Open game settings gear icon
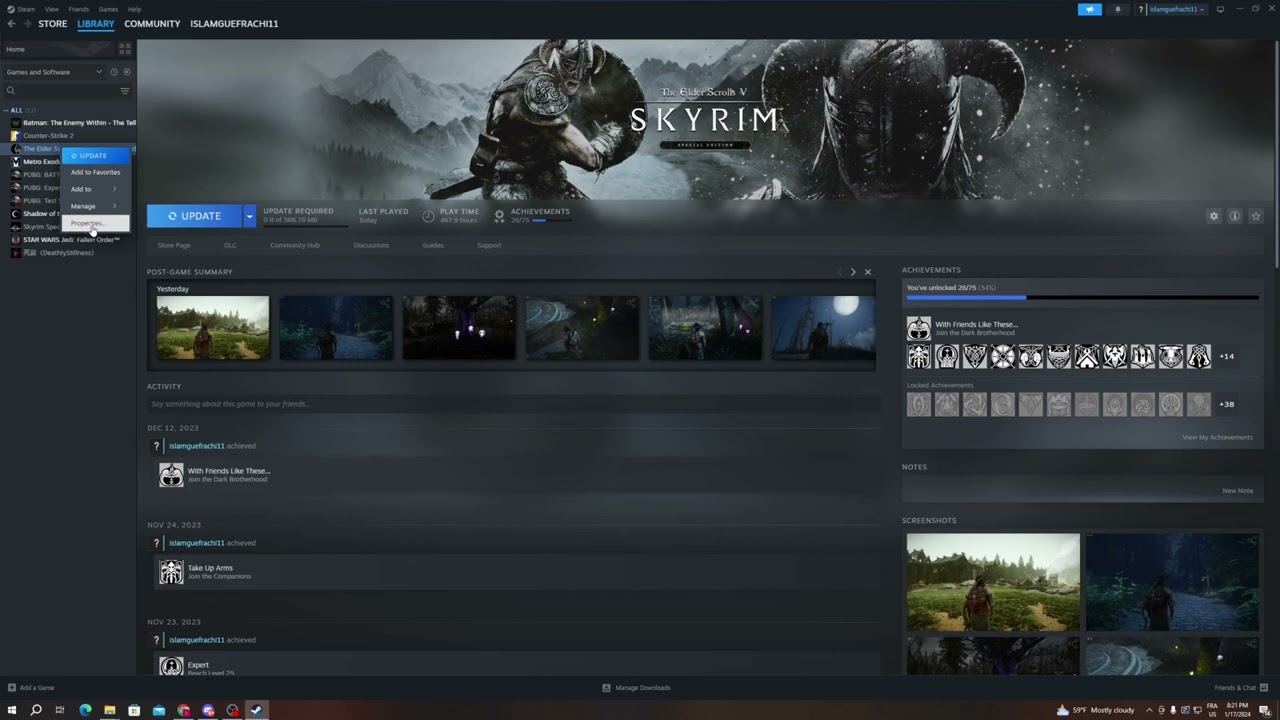The width and height of the screenshot is (1280, 720). point(1214,216)
